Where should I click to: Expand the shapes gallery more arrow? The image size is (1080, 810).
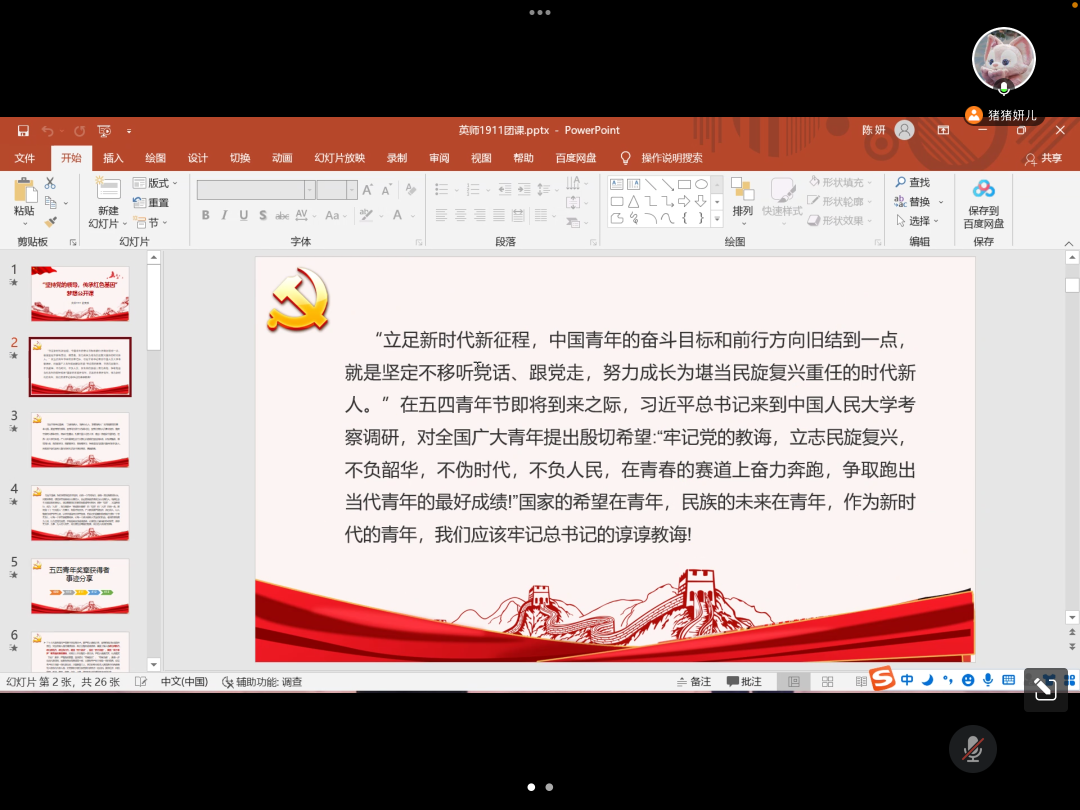(717, 219)
